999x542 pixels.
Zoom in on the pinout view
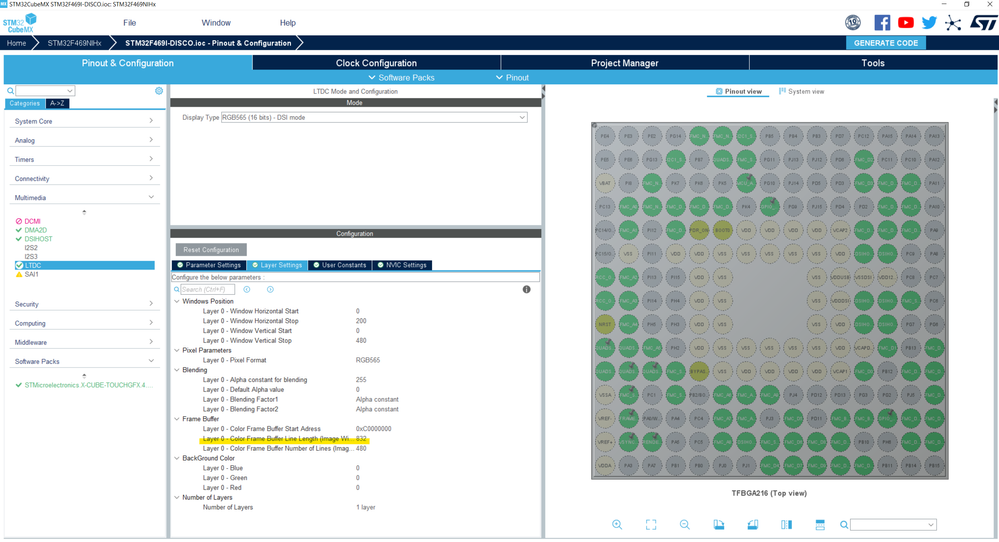coord(617,525)
